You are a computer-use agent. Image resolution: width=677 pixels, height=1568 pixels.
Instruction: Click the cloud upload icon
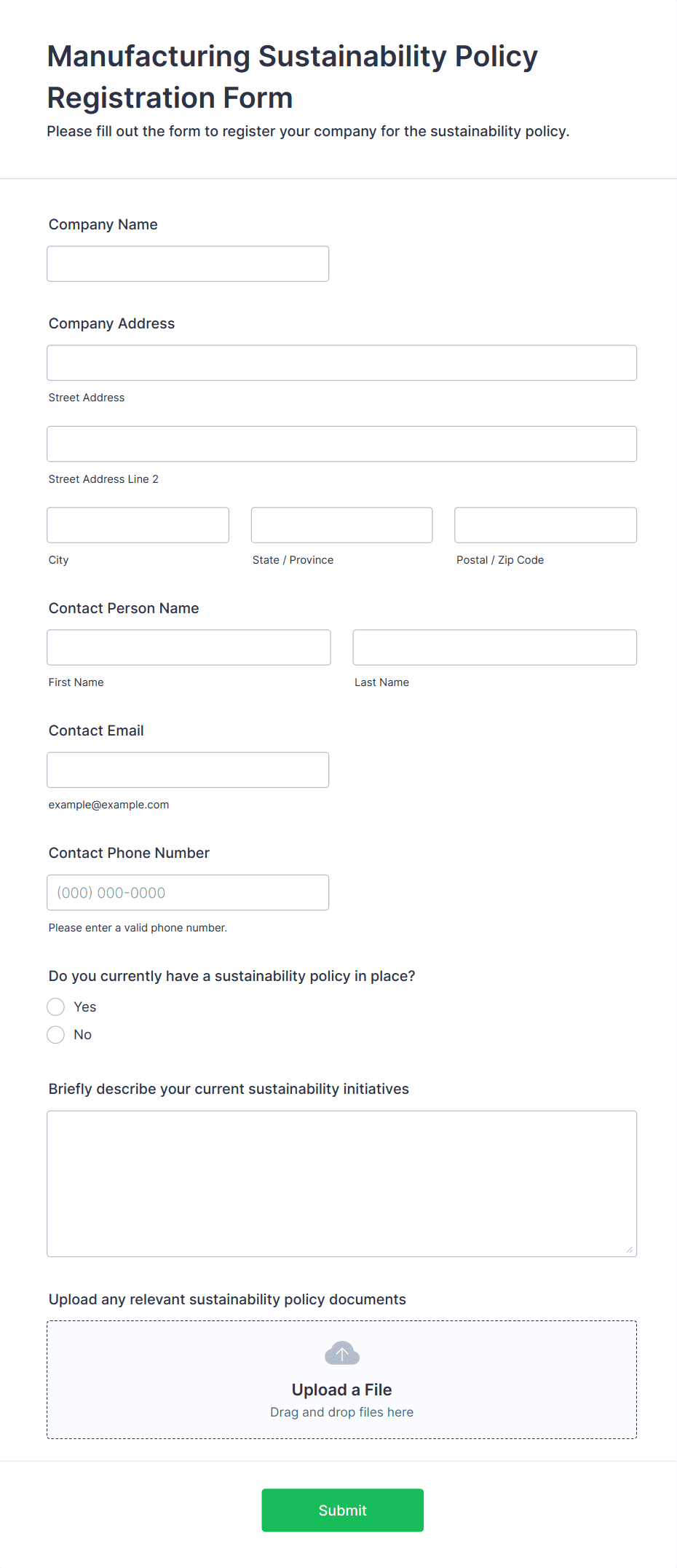pyautogui.click(x=342, y=1353)
